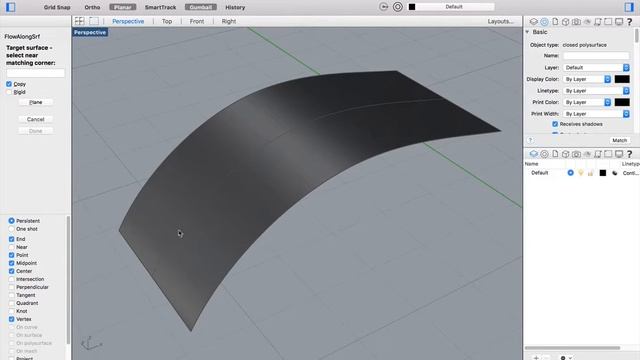Open the layer gear options menu
Image resolution: width=640 pixels, height=360 pixels.
(565, 358)
